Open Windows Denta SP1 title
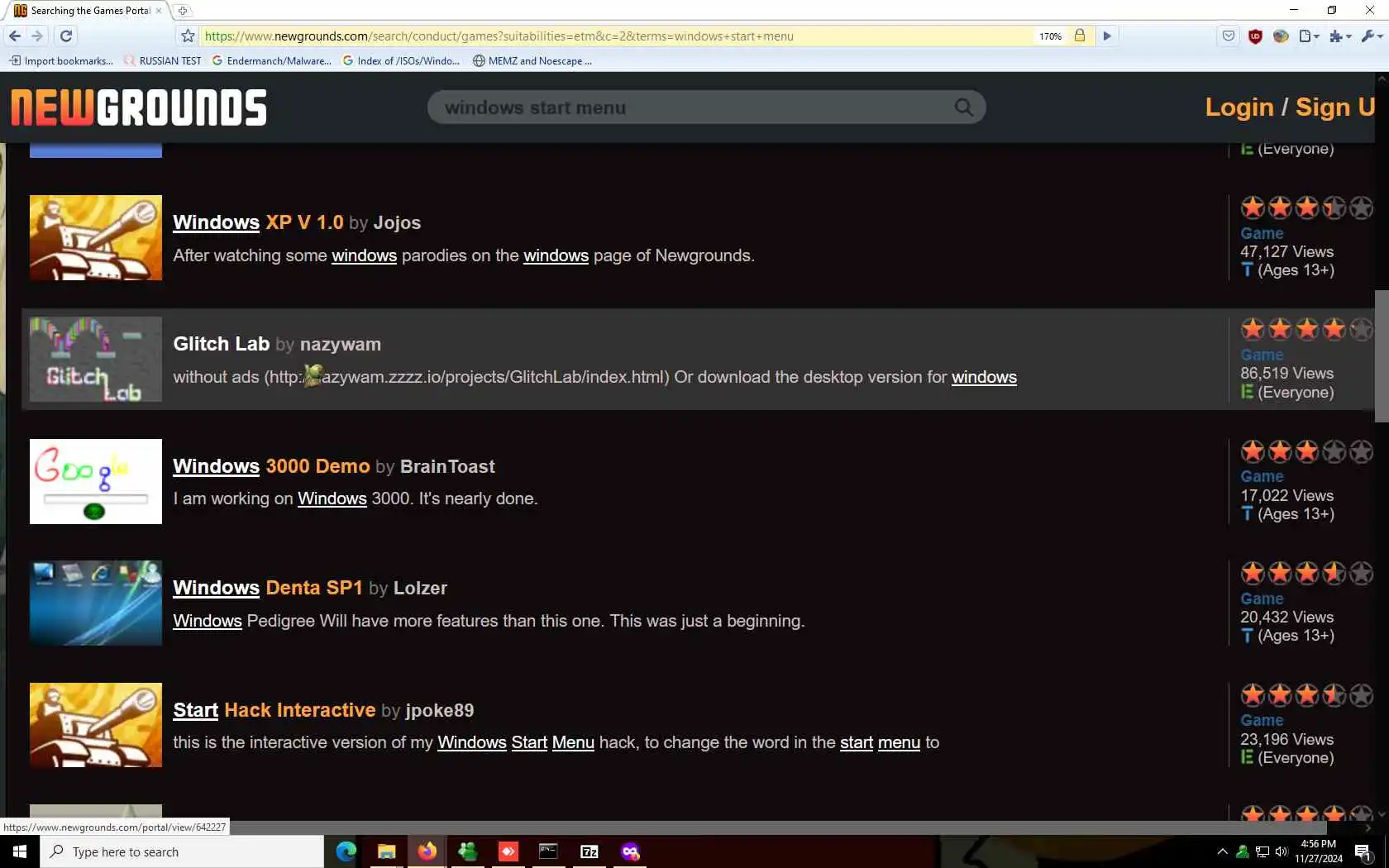1389x868 pixels. [x=268, y=588]
